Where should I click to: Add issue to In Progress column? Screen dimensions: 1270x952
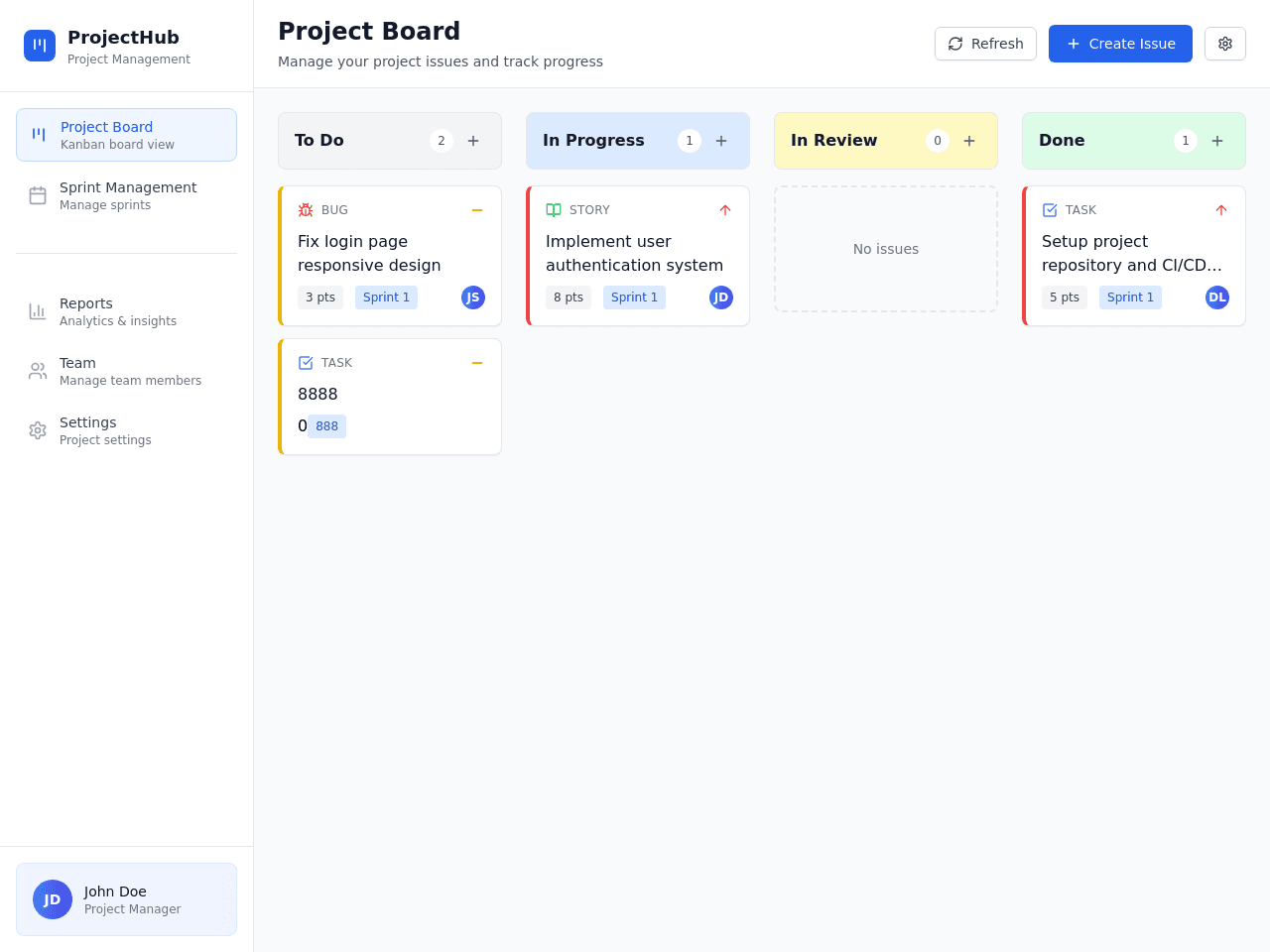coord(721,141)
